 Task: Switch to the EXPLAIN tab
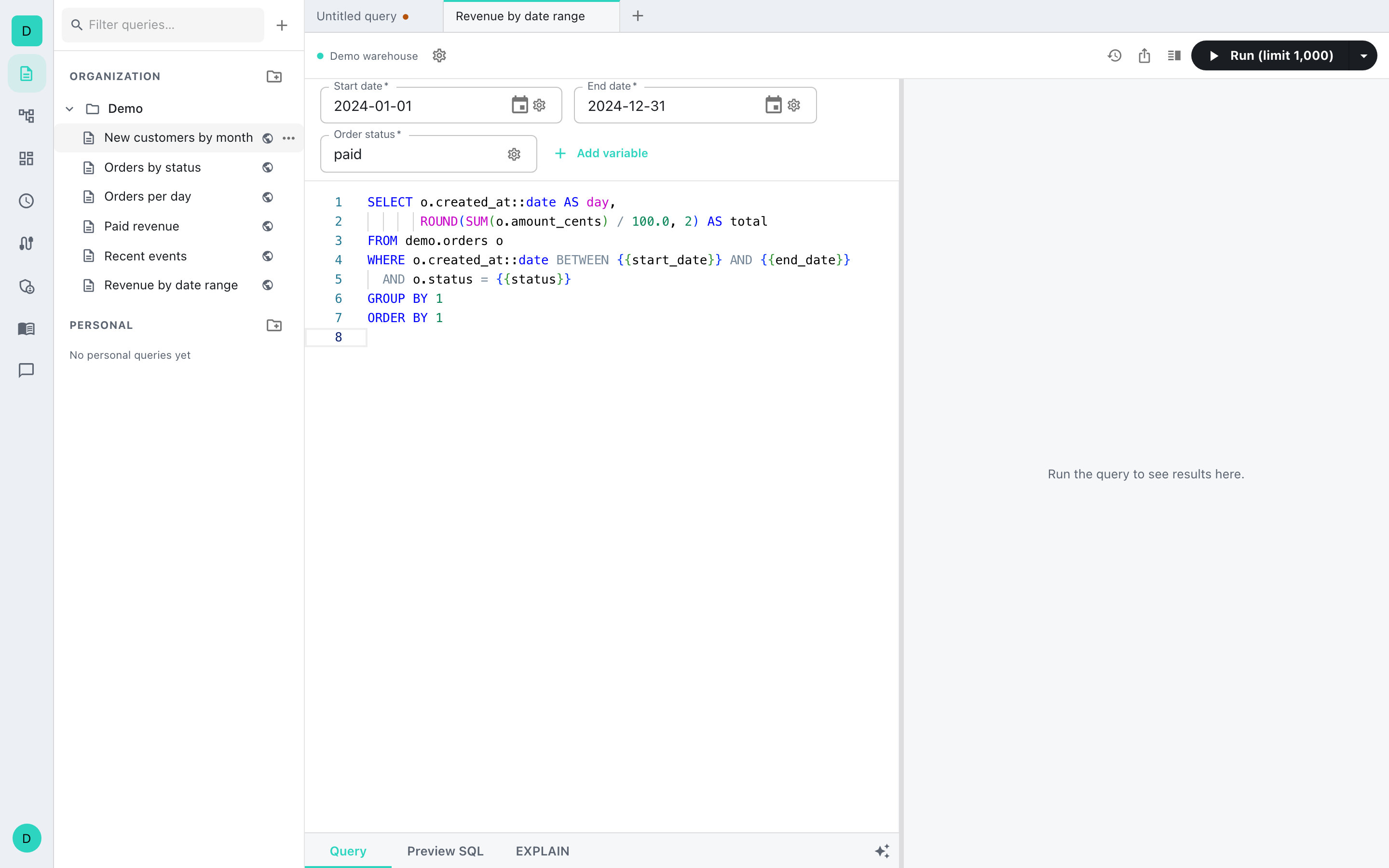(x=543, y=851)
